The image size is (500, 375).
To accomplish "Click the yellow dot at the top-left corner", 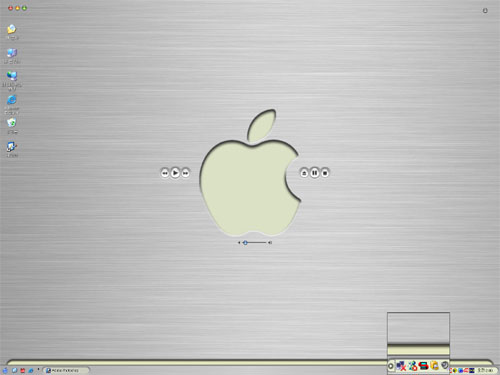I will pyautogui.click(x=17, y=8).
